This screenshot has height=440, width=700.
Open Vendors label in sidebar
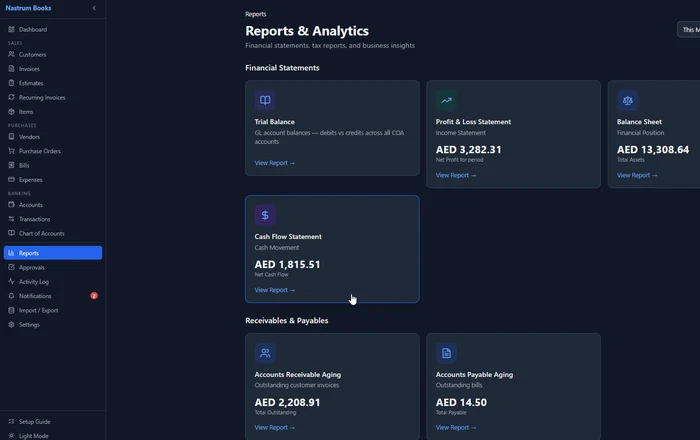click(29, 137)
